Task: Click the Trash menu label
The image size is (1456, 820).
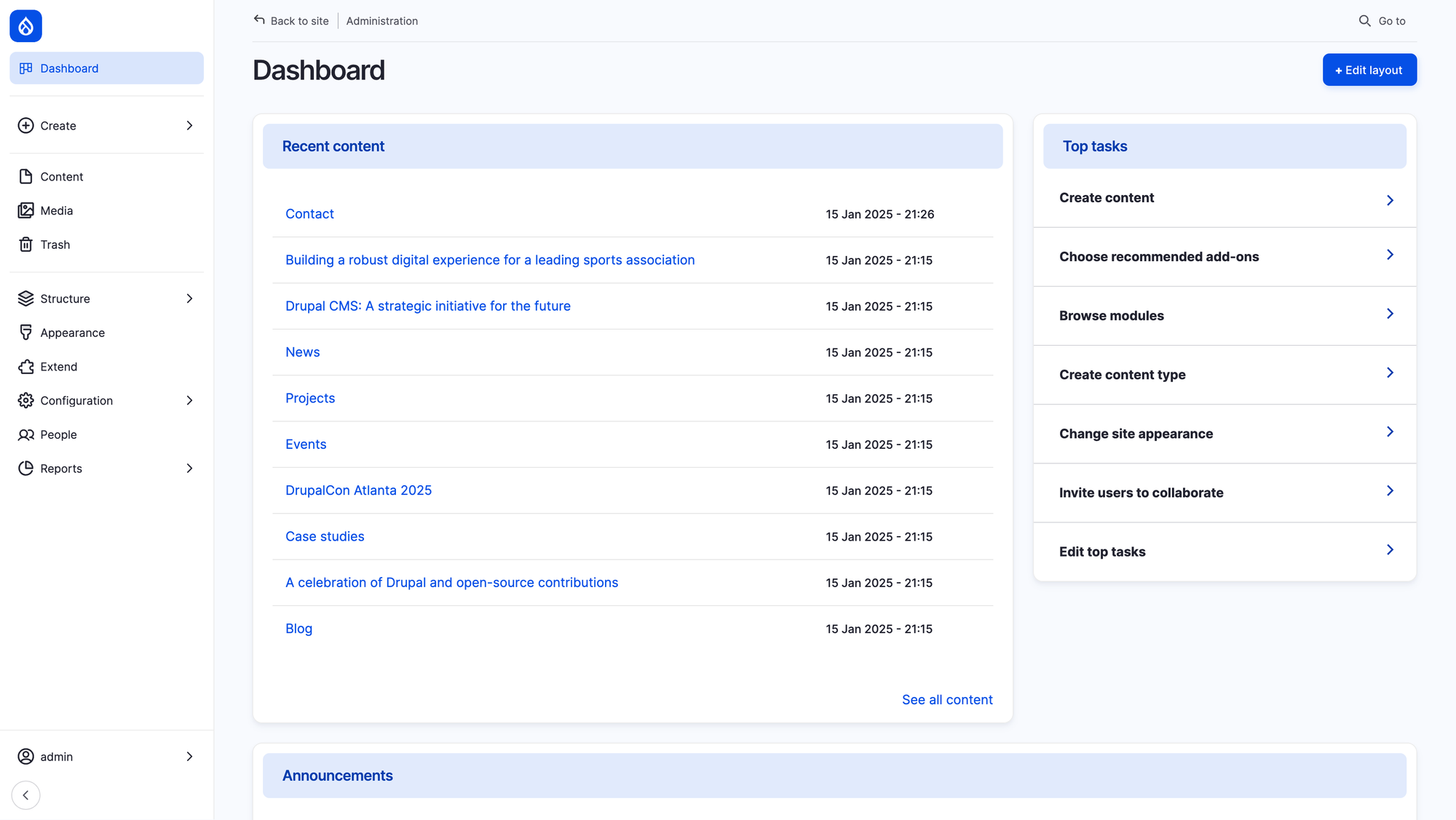Action: click(x=55, y=244)
